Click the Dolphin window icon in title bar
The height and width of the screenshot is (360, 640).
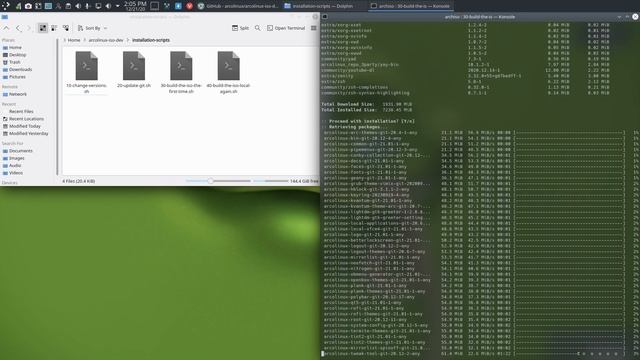(4, 17)
